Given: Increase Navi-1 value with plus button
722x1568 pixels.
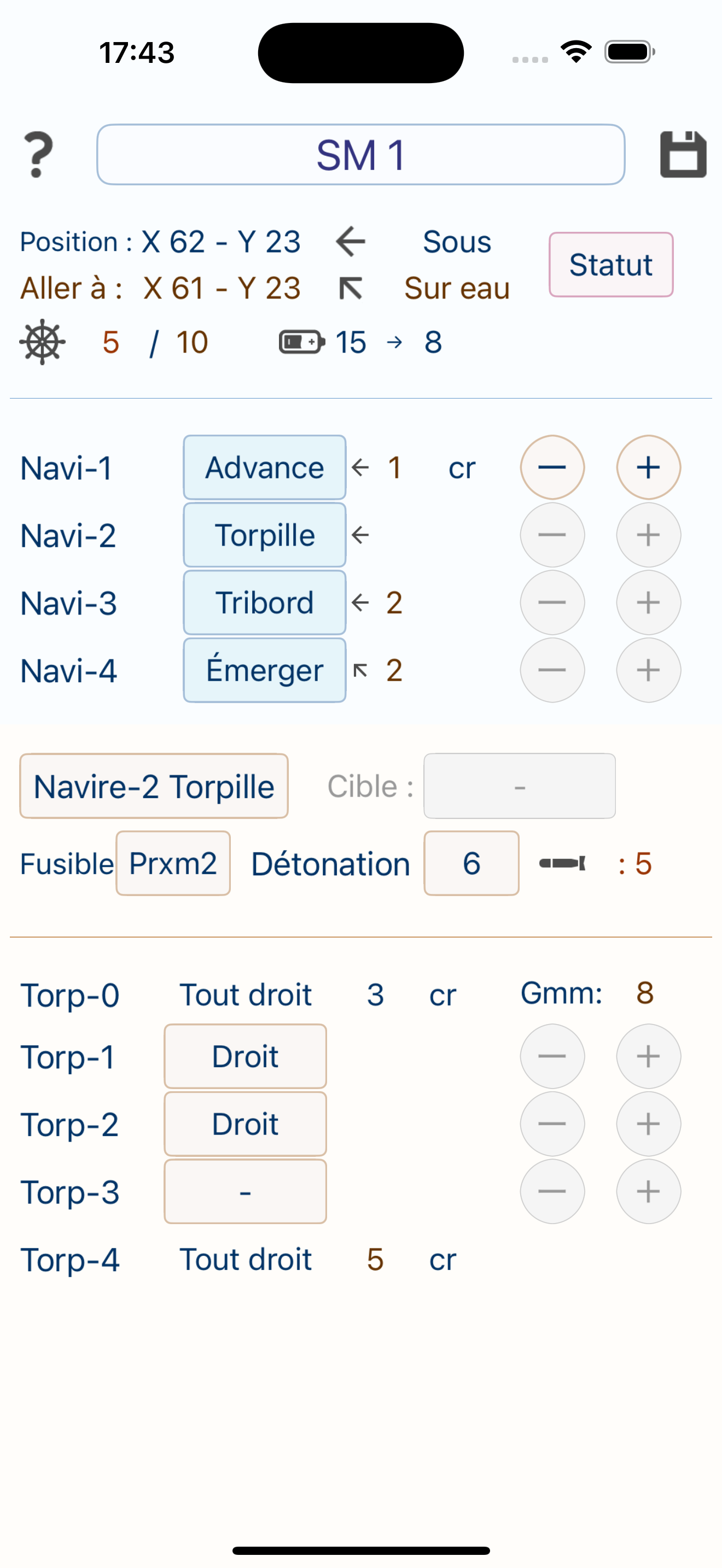Looking at the screenshot, I should [x=648, y=467].
